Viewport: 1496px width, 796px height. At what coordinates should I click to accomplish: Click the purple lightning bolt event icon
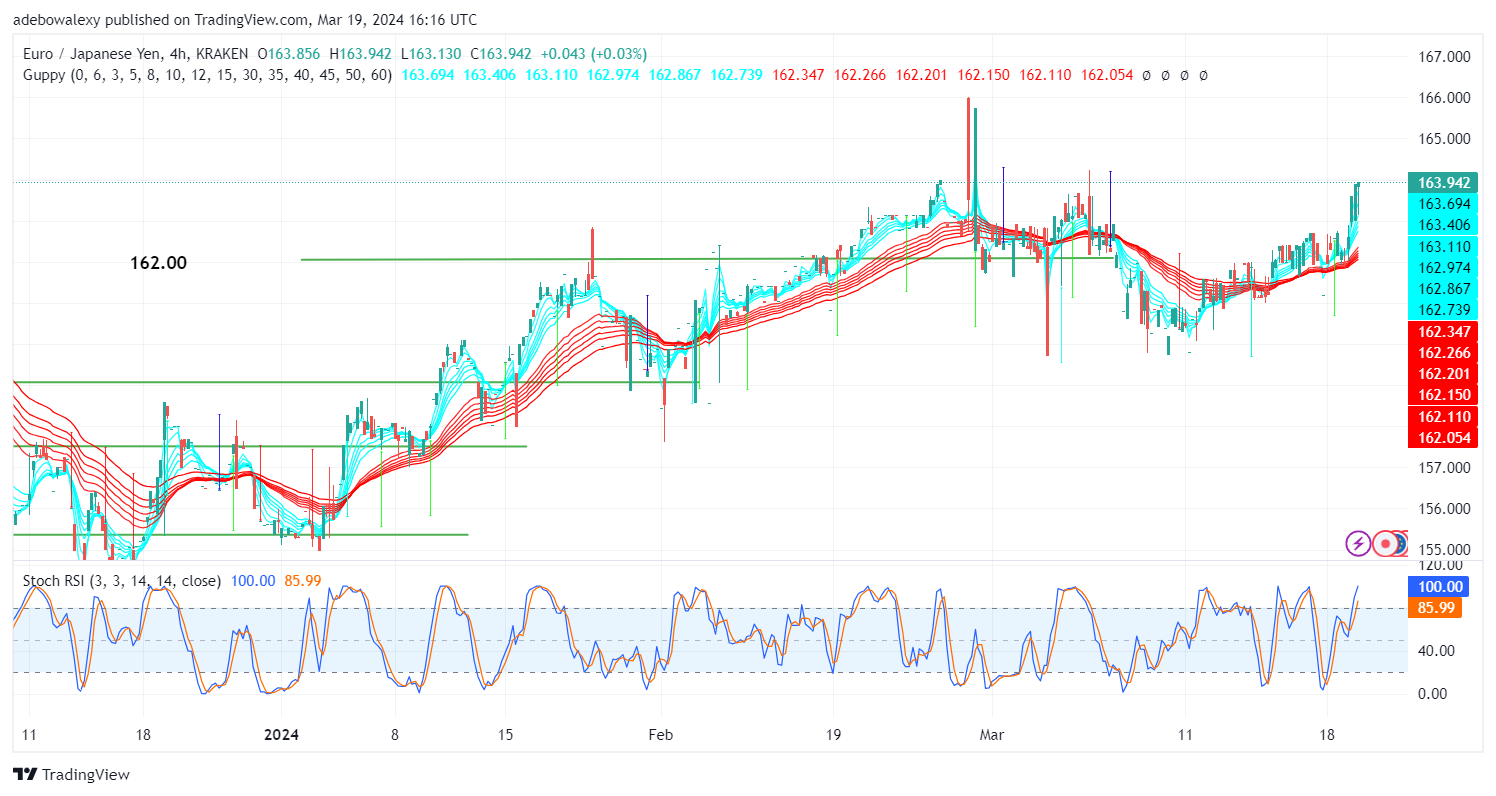point(1358,544)
